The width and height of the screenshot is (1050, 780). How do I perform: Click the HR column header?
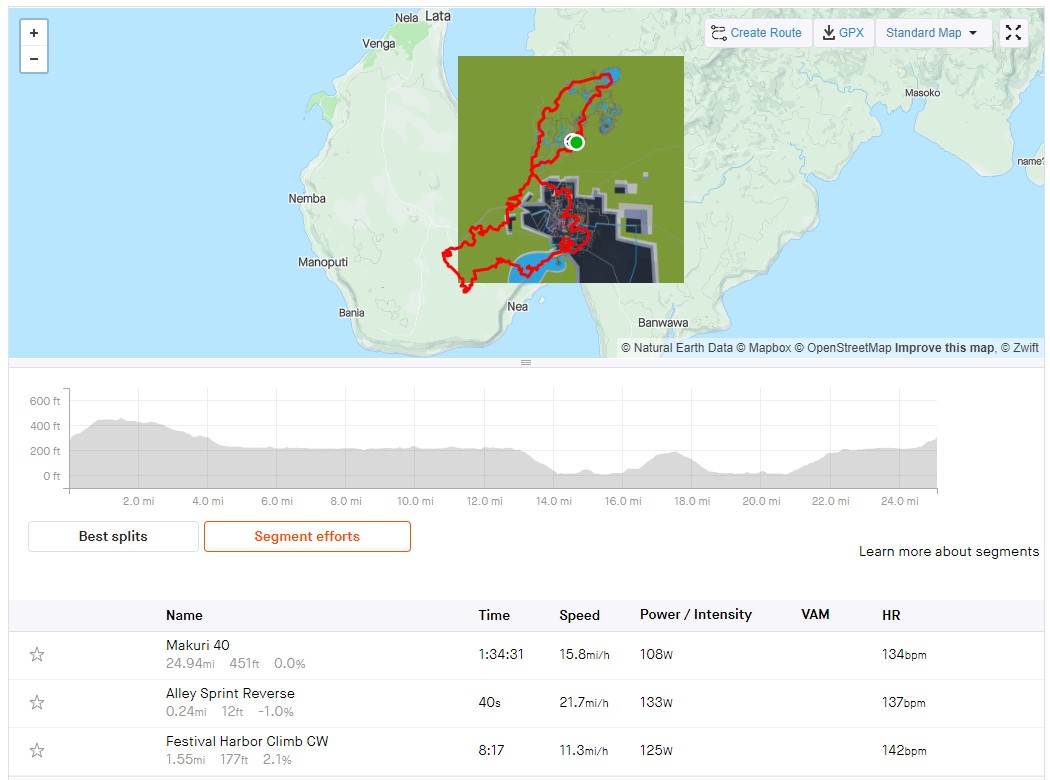click(x=891, y=615)
